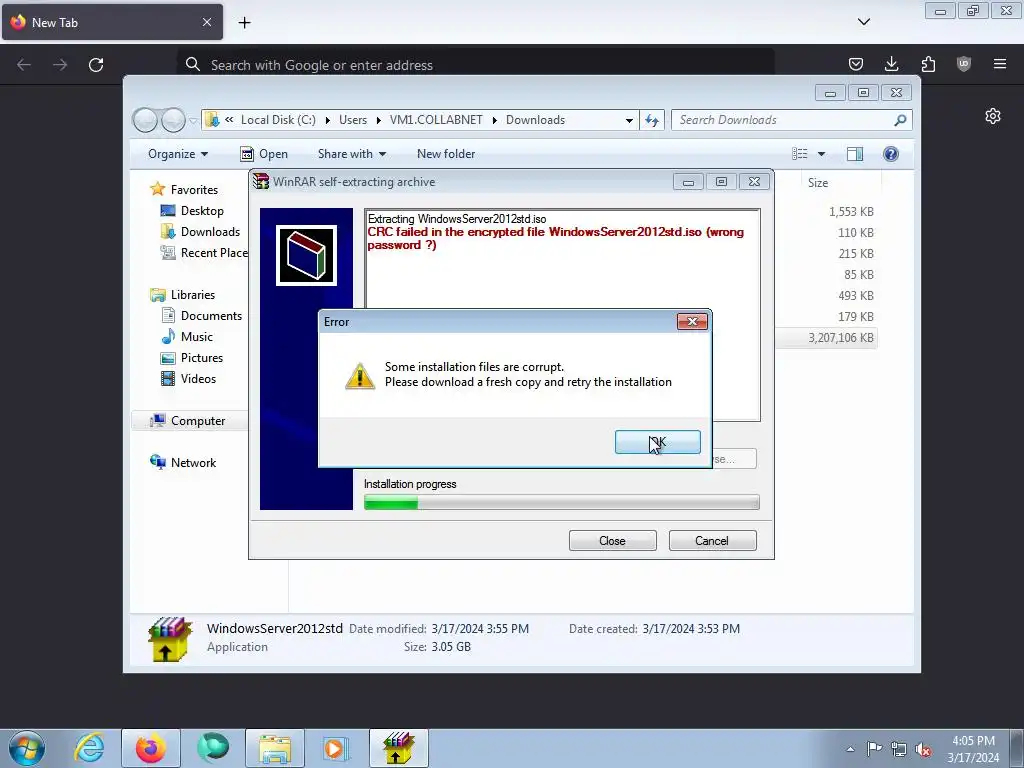Select the Downloads breadcrumb segment
This screenshot has width=1024, height=768.
[536, 120]
